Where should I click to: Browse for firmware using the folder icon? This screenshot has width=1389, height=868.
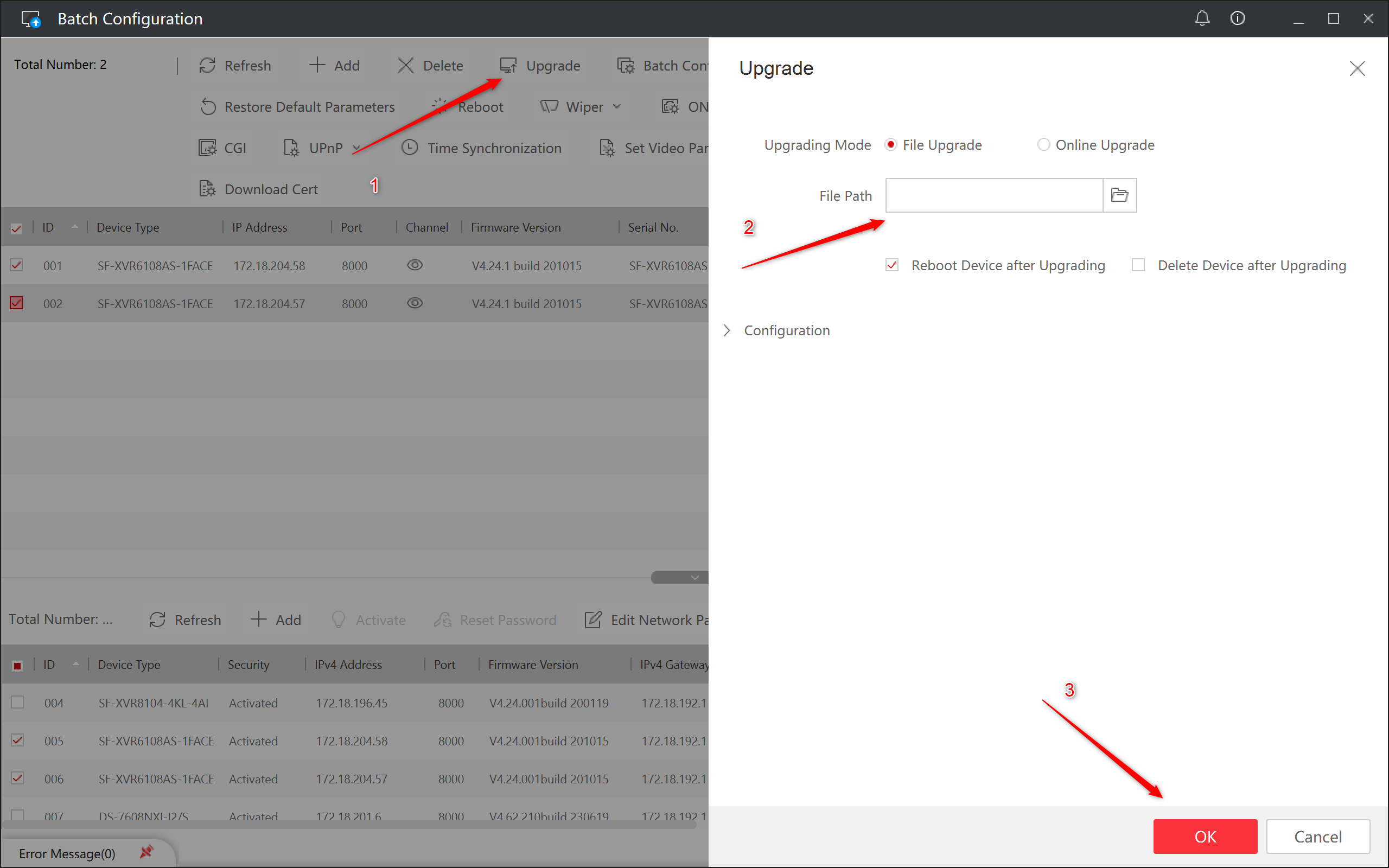tap(1119, 195)
